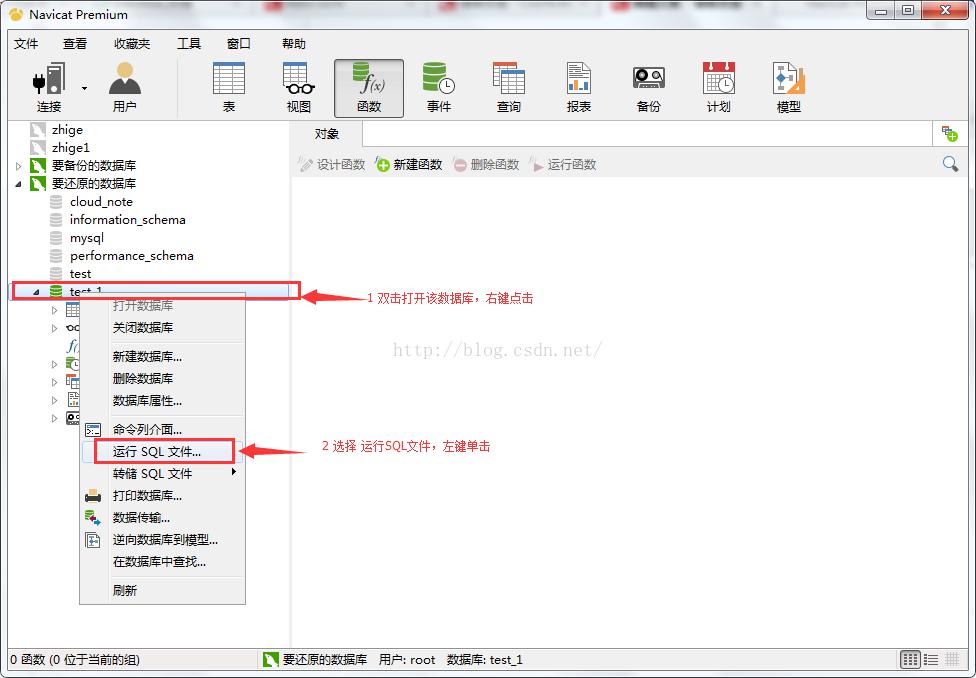Switch to list view in status bar

coord(931,659)
